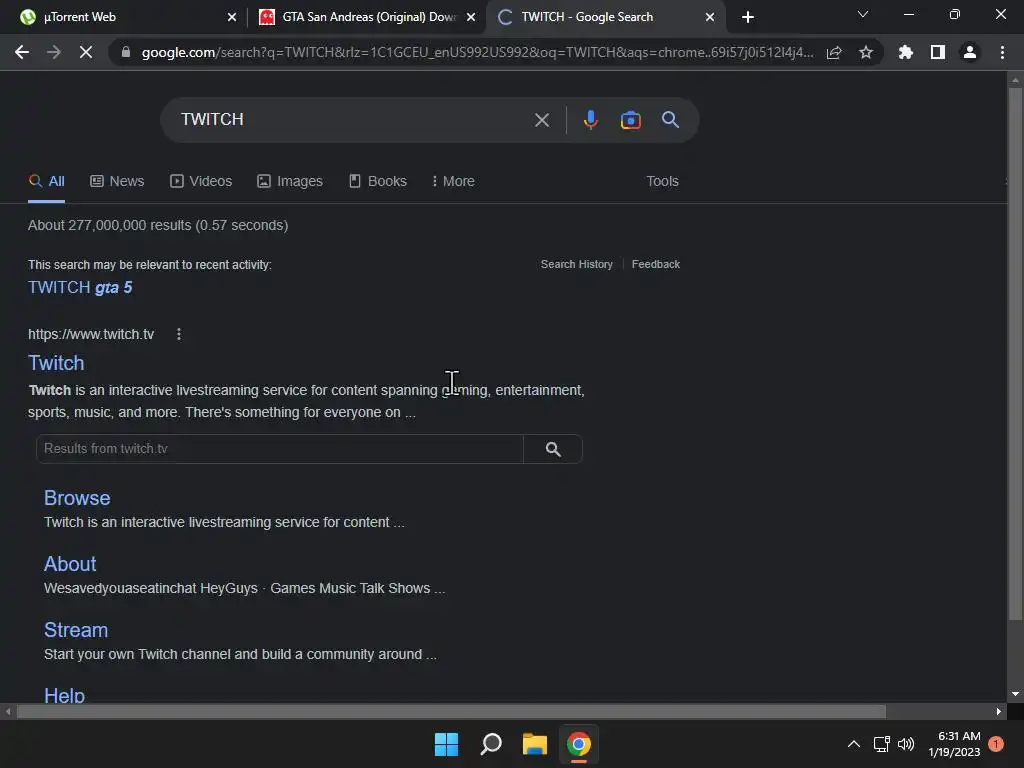Clear the TWITCH search query

pos(541,120)
